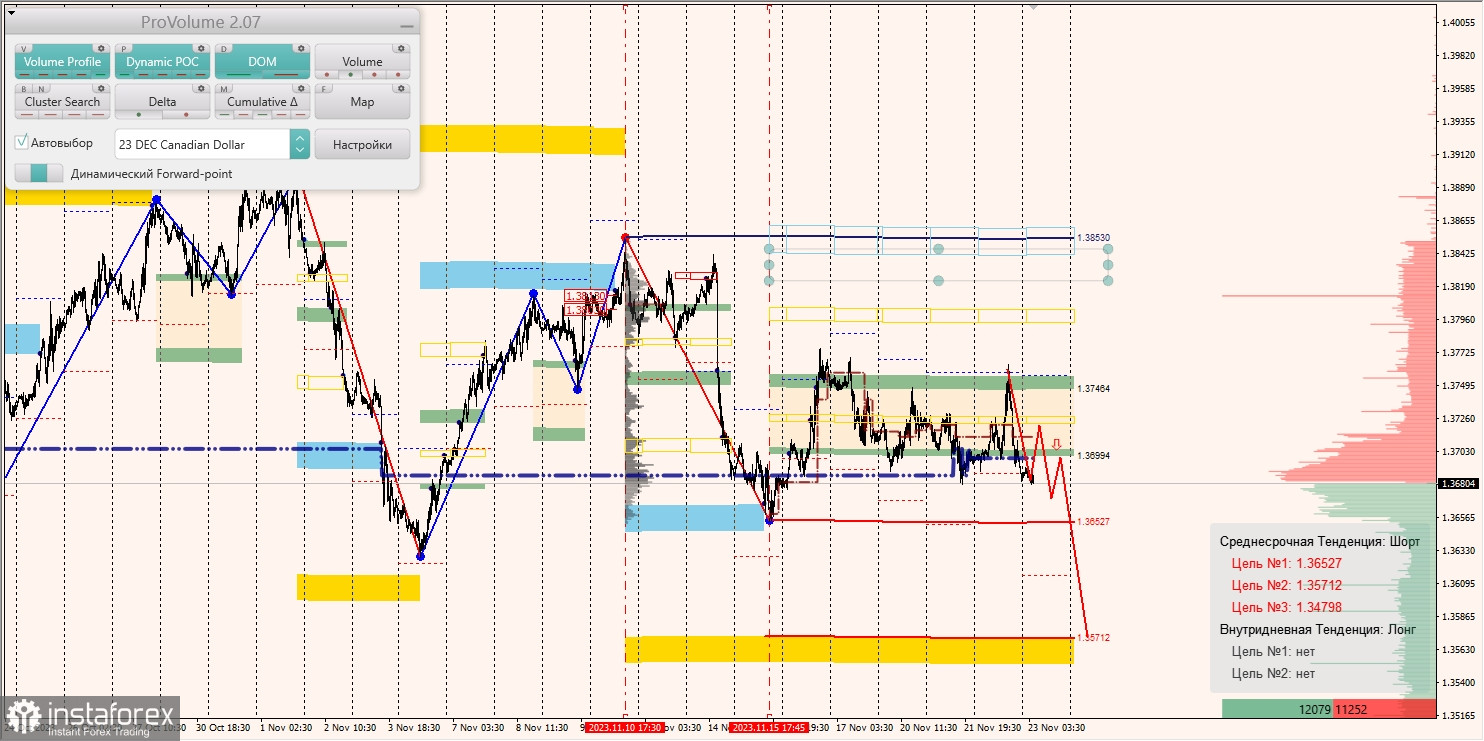Click the 1.36527 red line label on chart
The width and height of the screenshot is (1484, 741).
point(1093,521)
